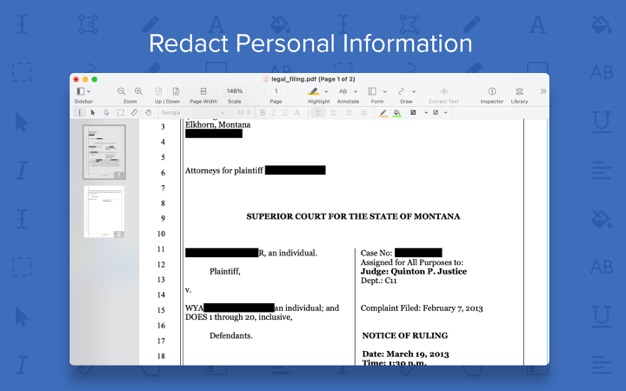Toggle Underline formatting

point(285,113)
